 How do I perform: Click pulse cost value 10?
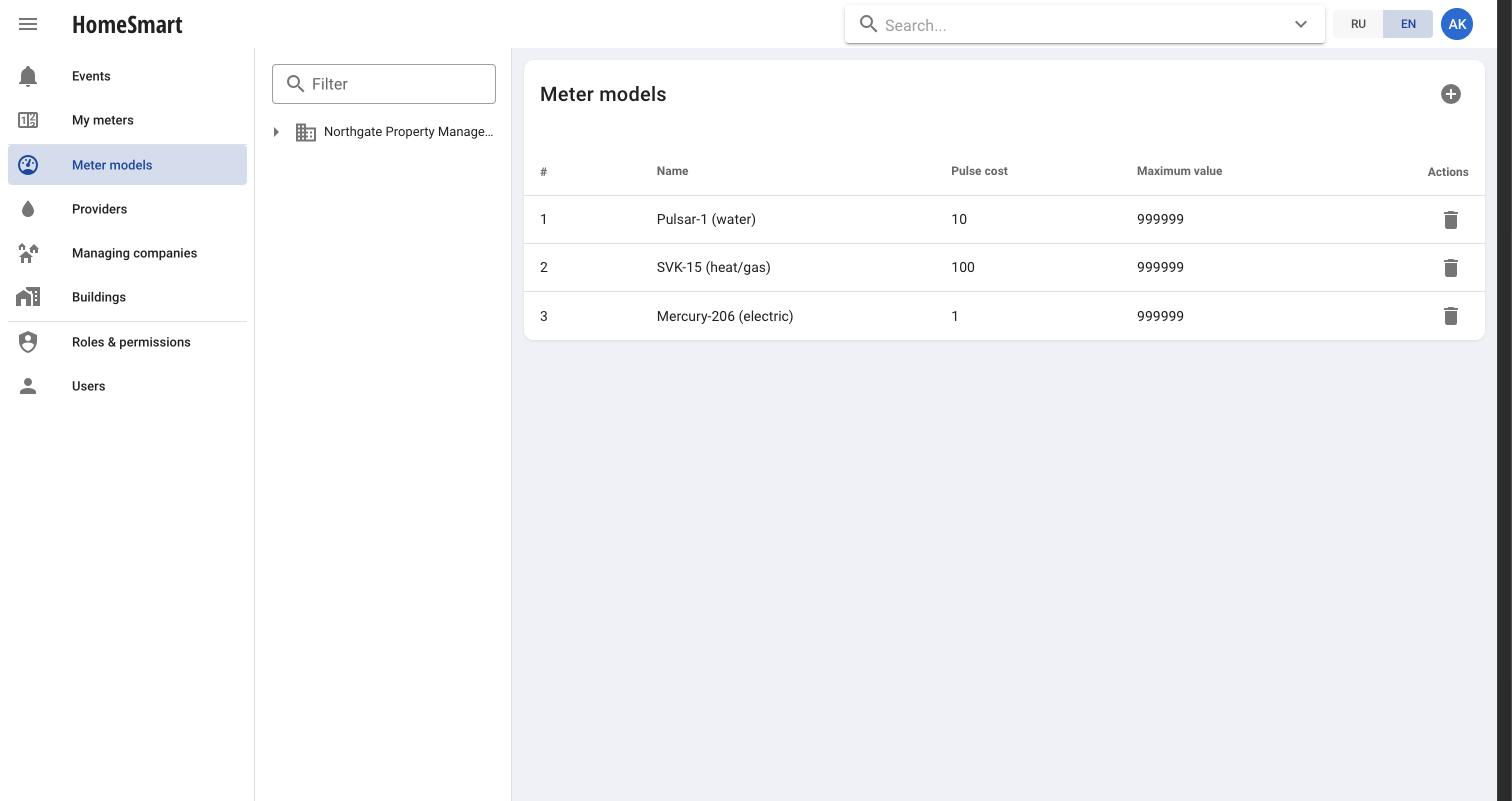[959, 219]
